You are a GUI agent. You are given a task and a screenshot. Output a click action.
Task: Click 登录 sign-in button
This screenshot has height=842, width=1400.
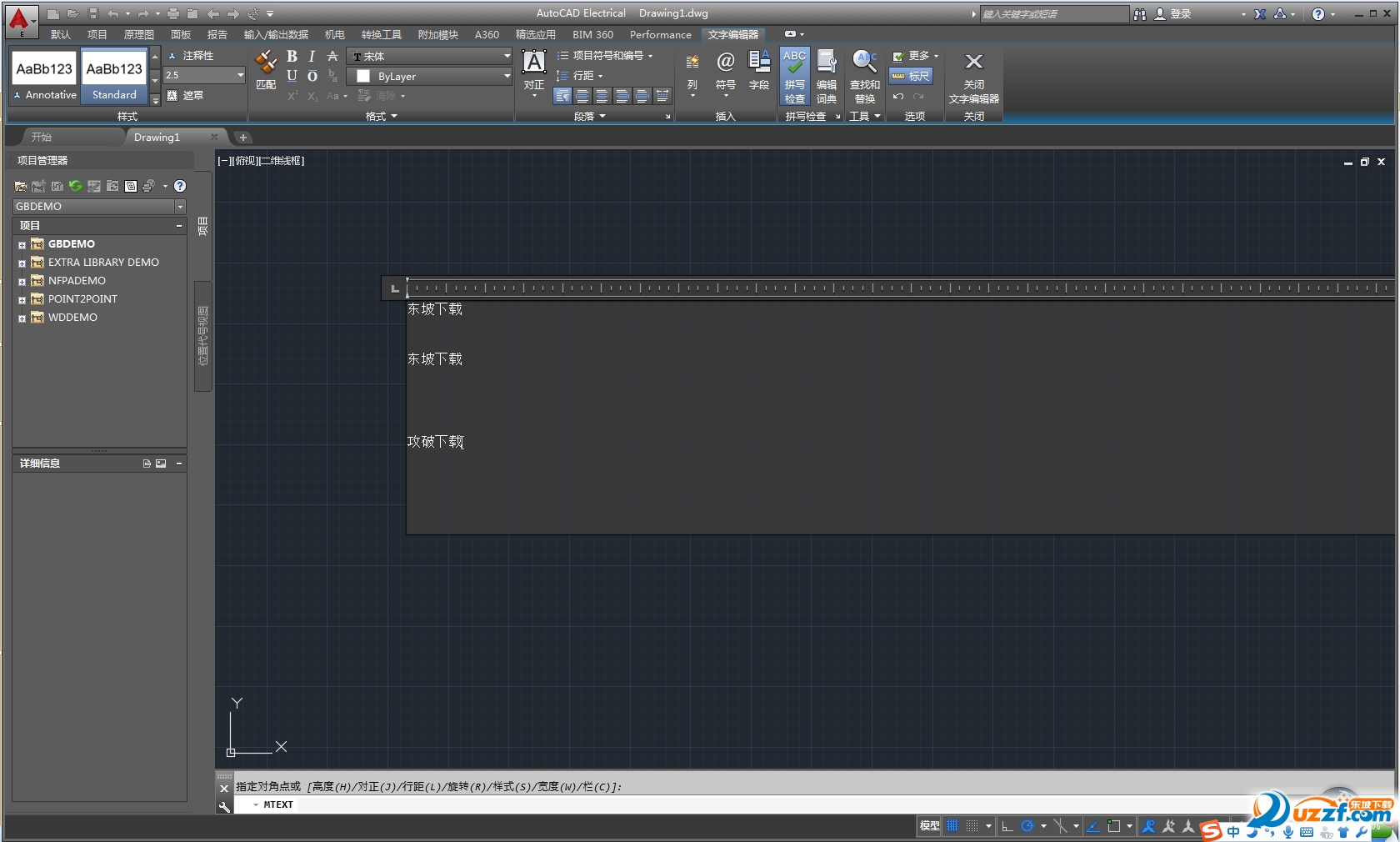(x=1173, y=14)
